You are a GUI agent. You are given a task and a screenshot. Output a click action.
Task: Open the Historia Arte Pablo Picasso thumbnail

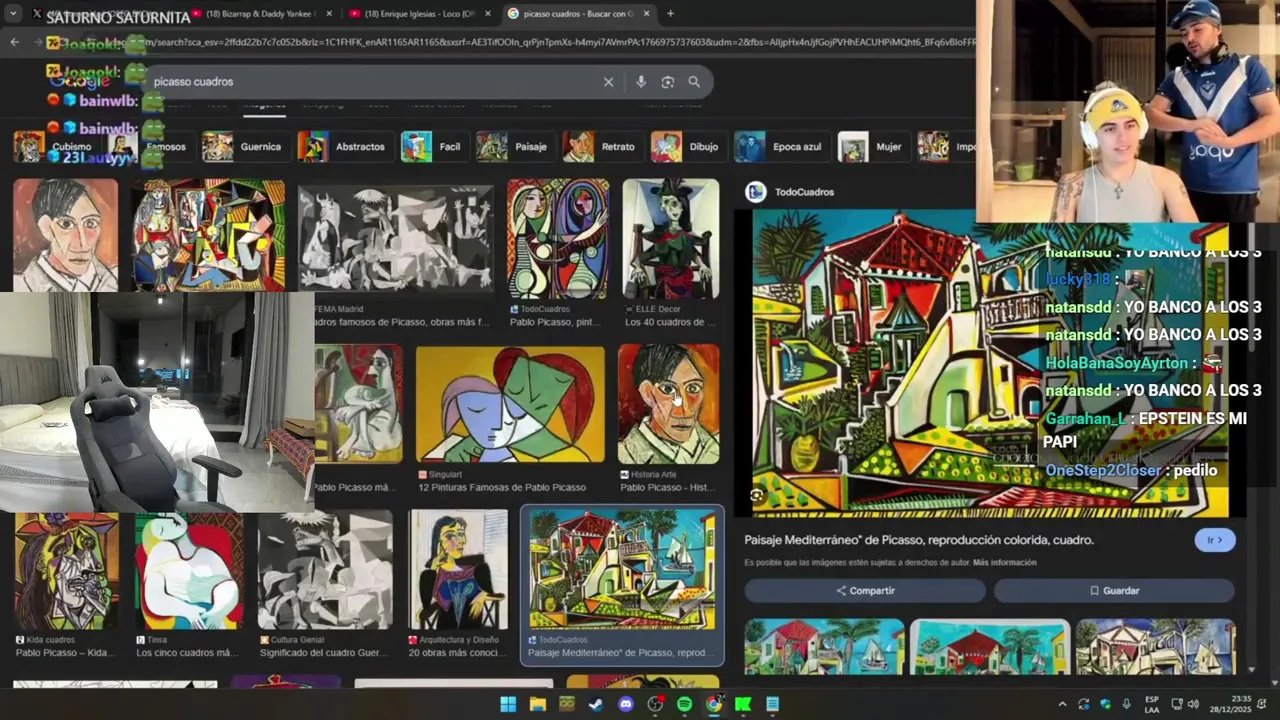pos(668,404)
